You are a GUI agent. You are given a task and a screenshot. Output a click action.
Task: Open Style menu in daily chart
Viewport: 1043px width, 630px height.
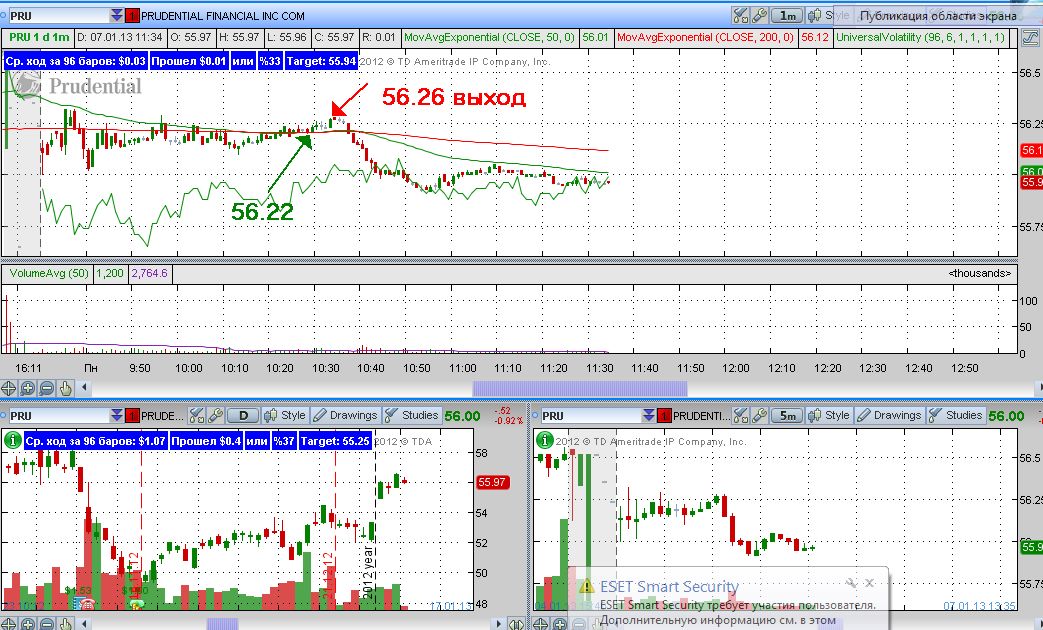click(x=285, y=416)
